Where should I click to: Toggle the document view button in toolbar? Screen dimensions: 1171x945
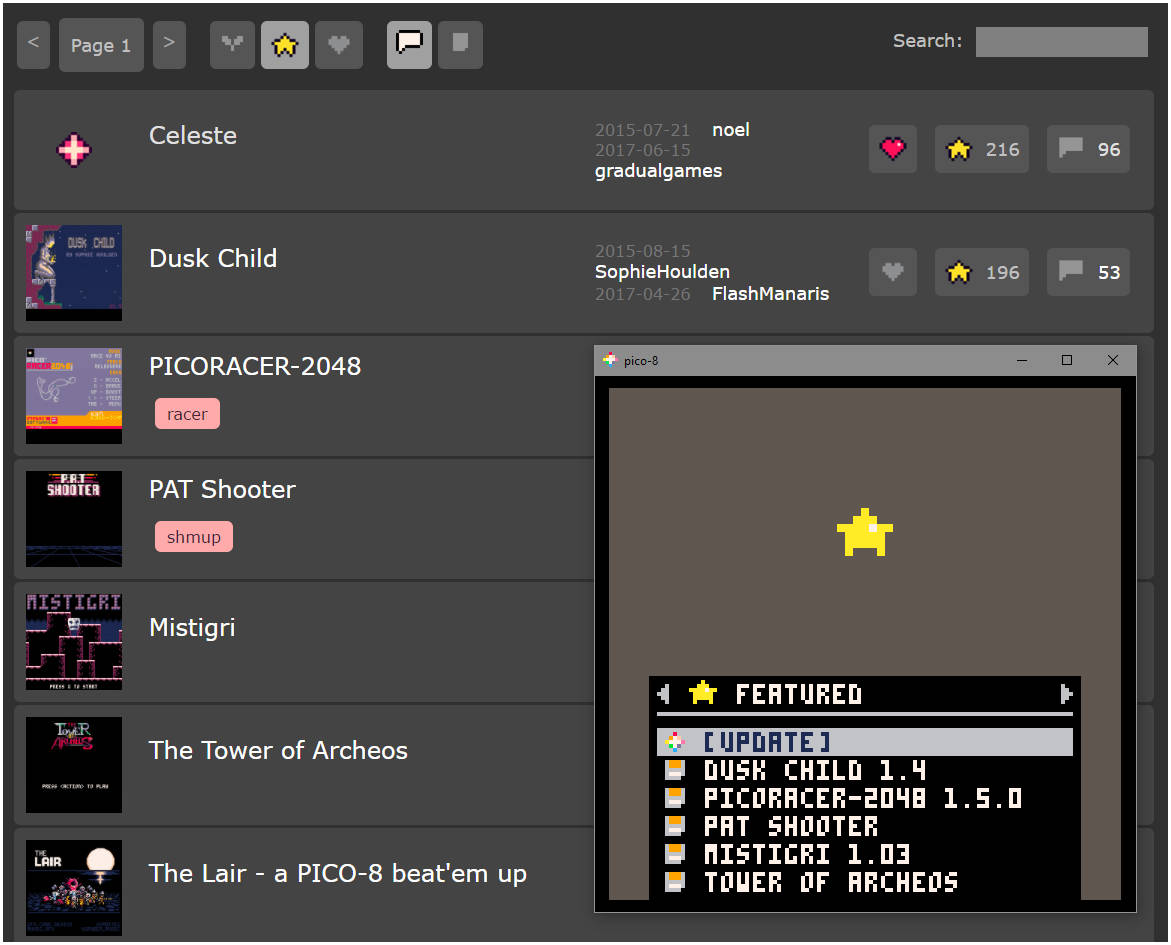click(x=460, y=45)
